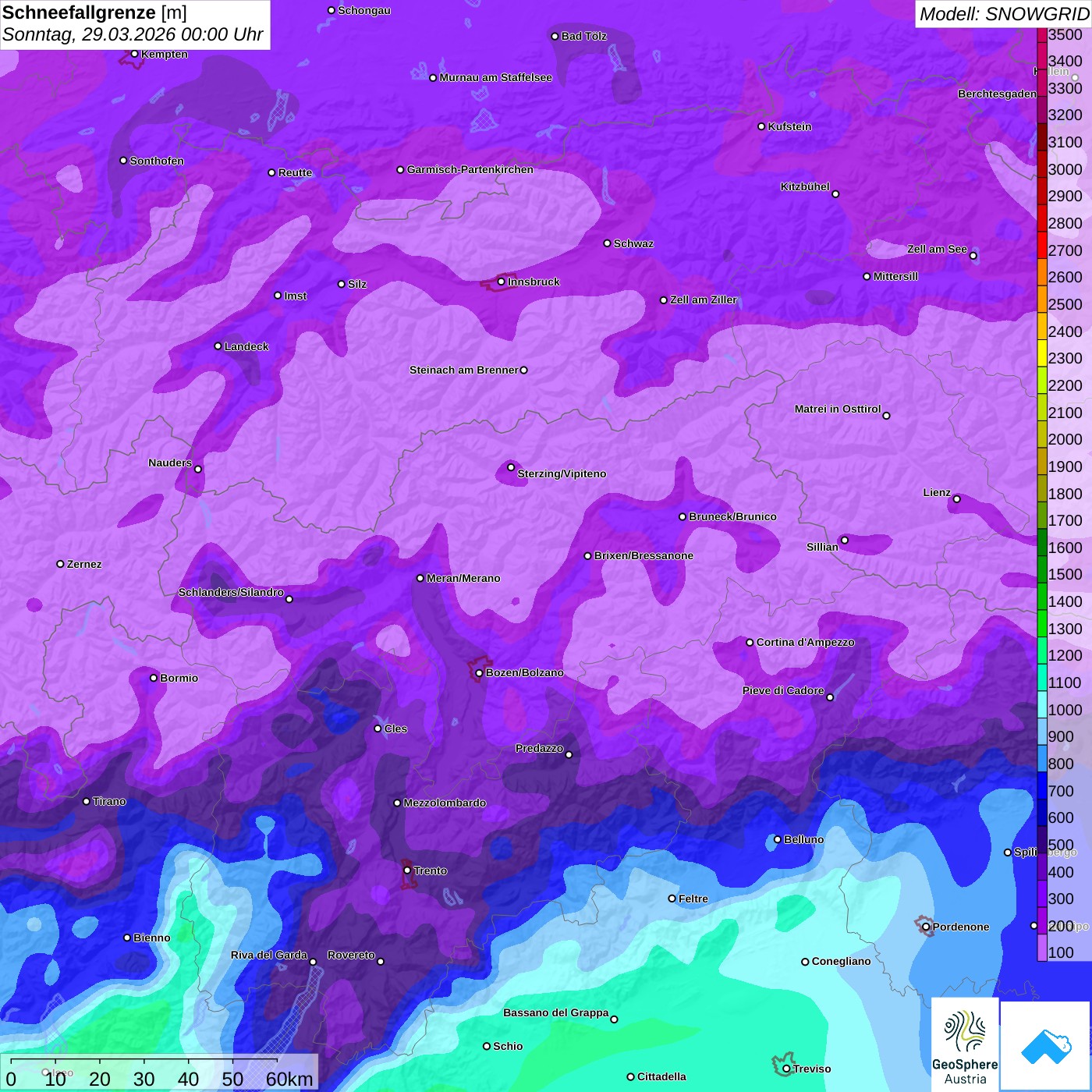This screenshot has height=1092, width=1092.
Task: Select the 1500 green legend swatch
Action: tap(1042, 569)
